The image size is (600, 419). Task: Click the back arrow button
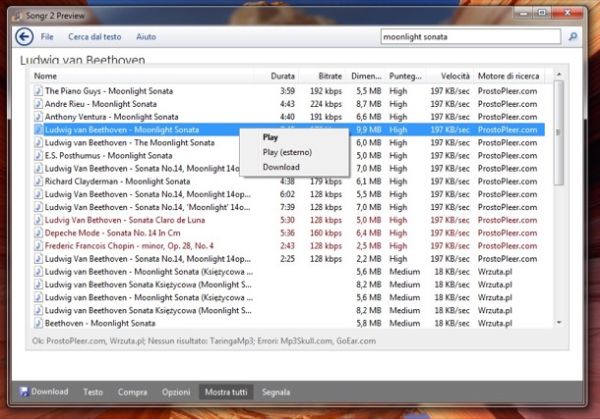(x=24, y=37)
